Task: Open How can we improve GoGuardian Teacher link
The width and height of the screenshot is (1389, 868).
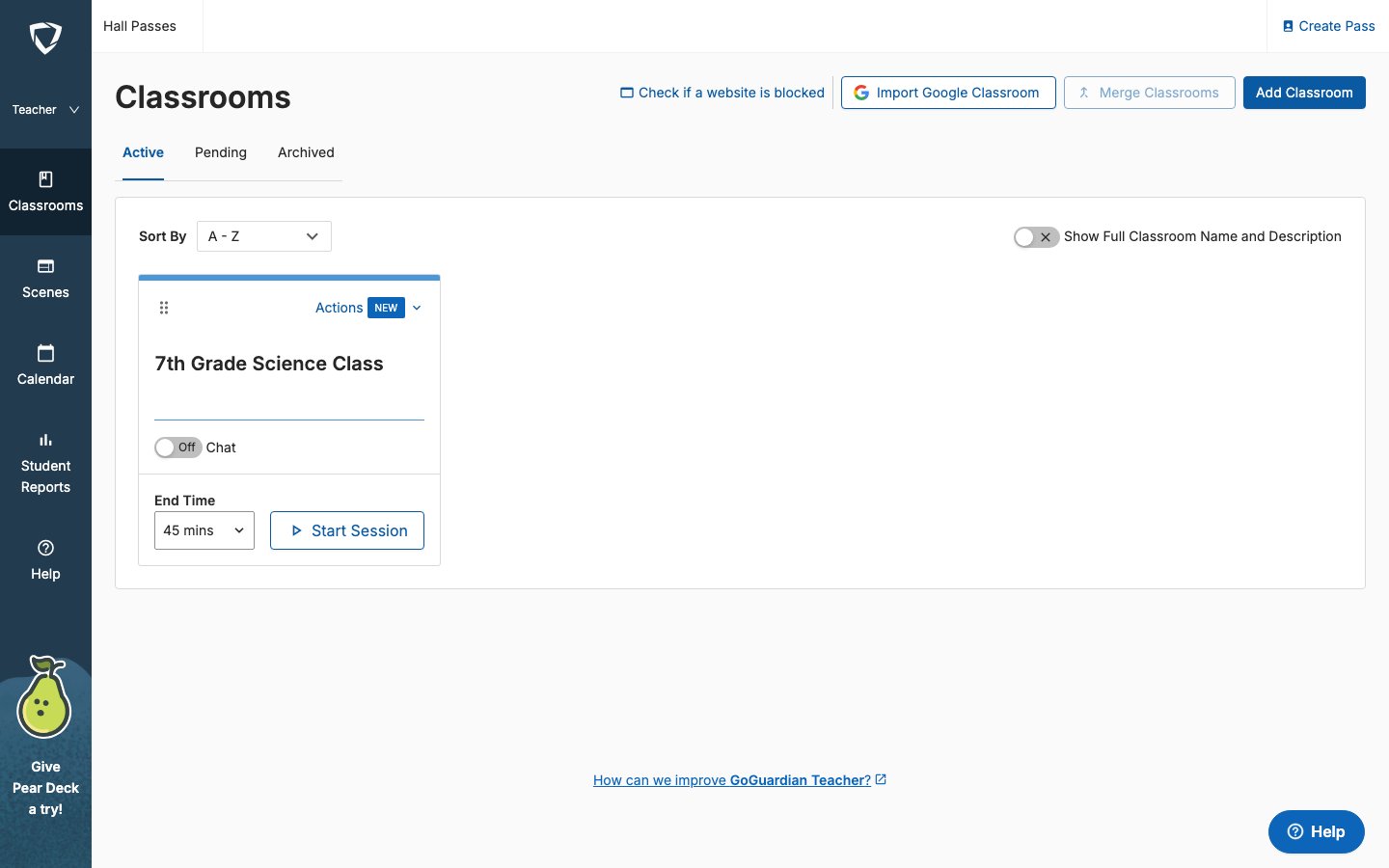Action: (x=740, y=780)
